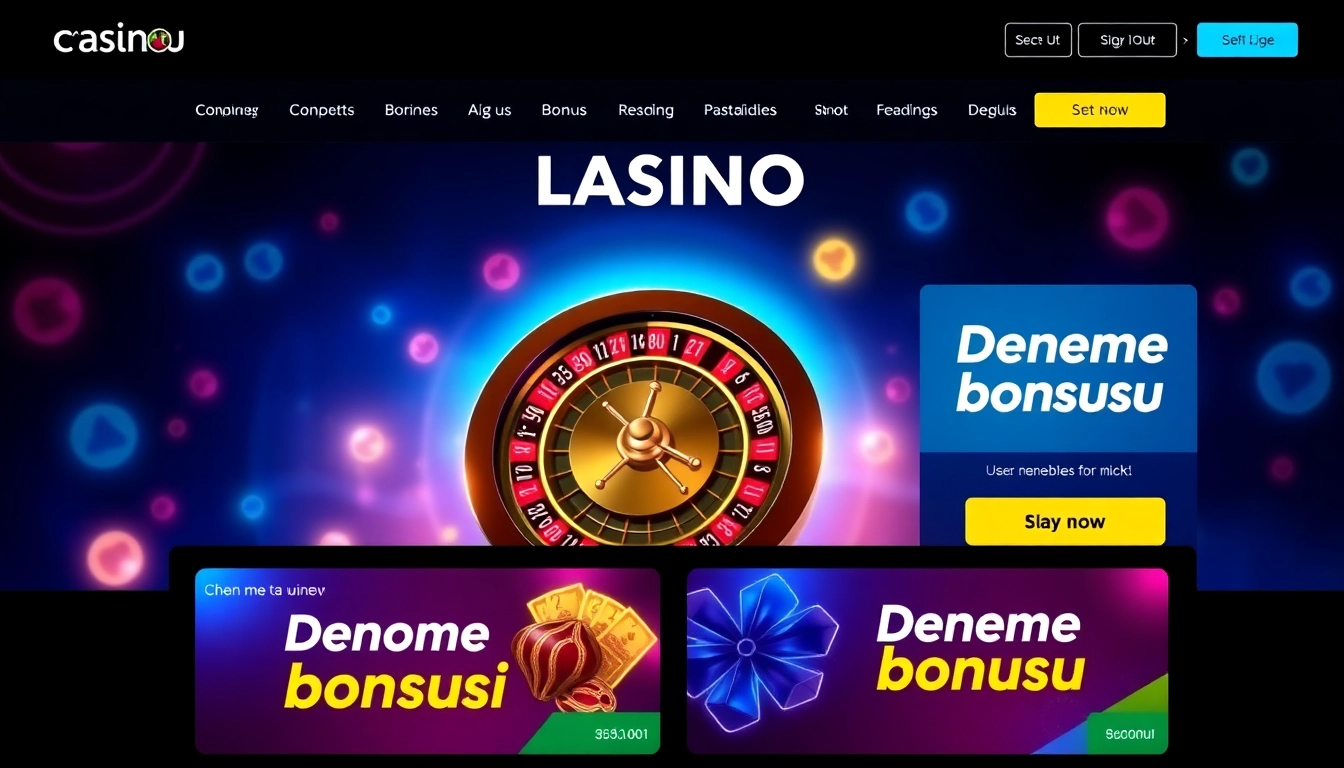Open the Conpineg menu item
Screen dimensions: 1344x768
tap(227, 110)
